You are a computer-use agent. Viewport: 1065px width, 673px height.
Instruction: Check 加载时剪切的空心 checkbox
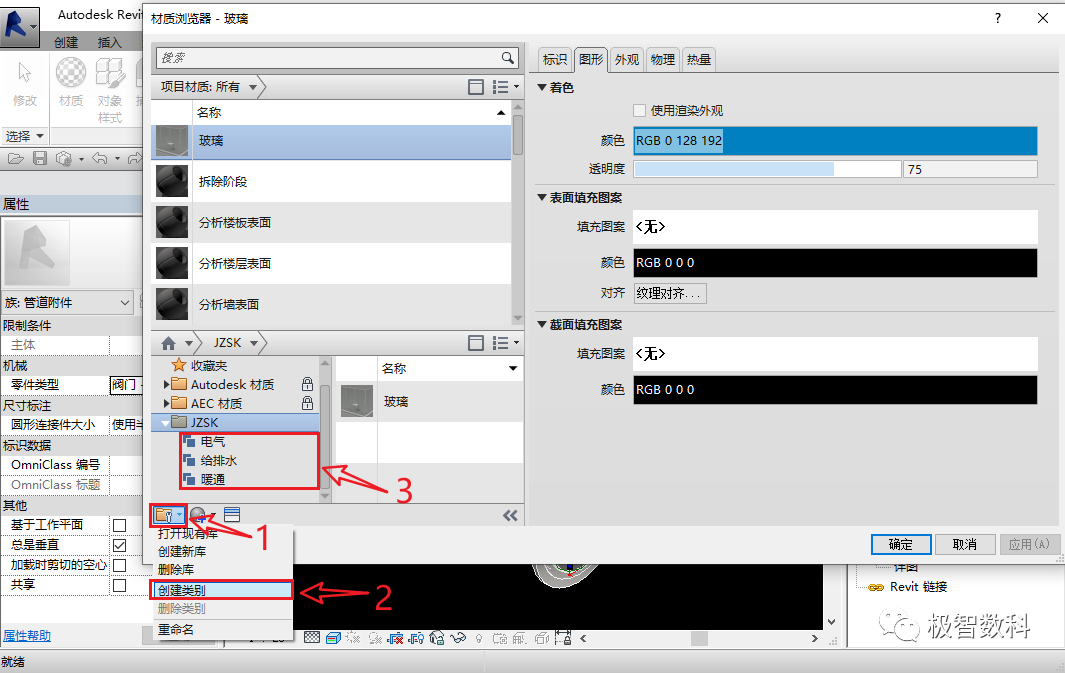[120, 565]
